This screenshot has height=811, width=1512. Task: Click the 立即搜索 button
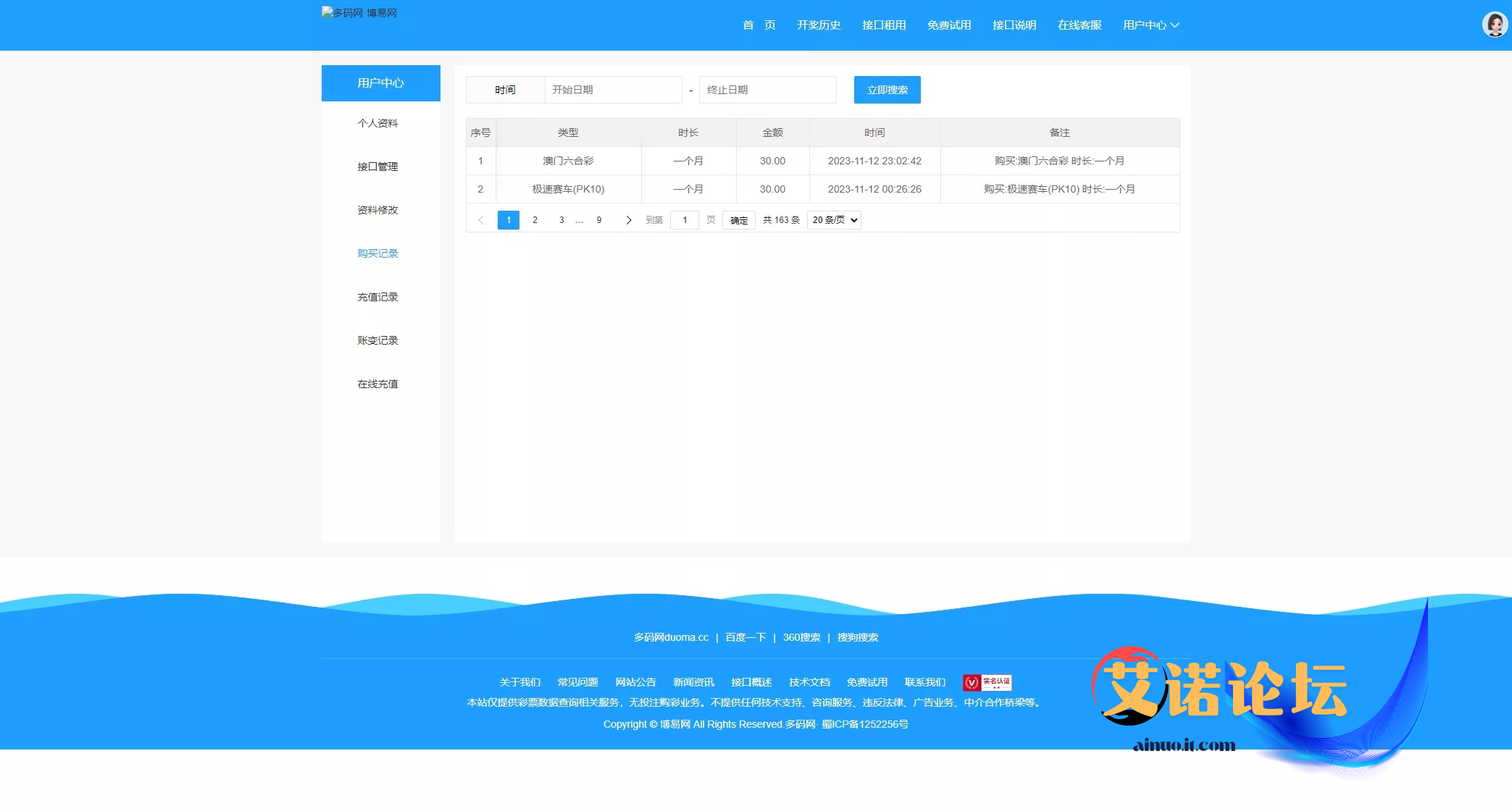tap(887, 90)
